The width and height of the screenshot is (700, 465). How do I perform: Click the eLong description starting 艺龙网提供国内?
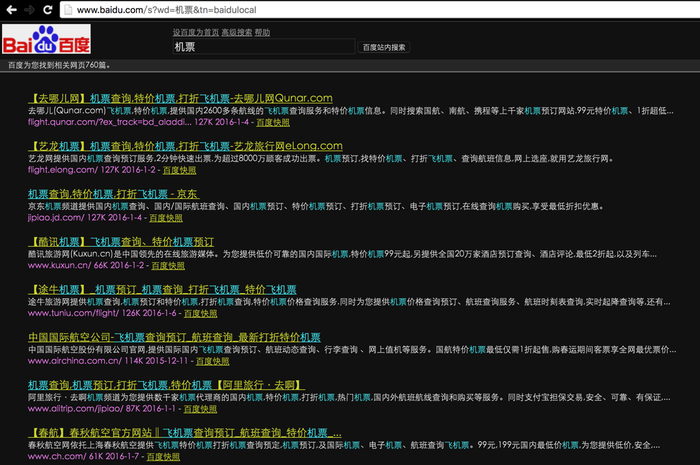click(x=321, y=158)
